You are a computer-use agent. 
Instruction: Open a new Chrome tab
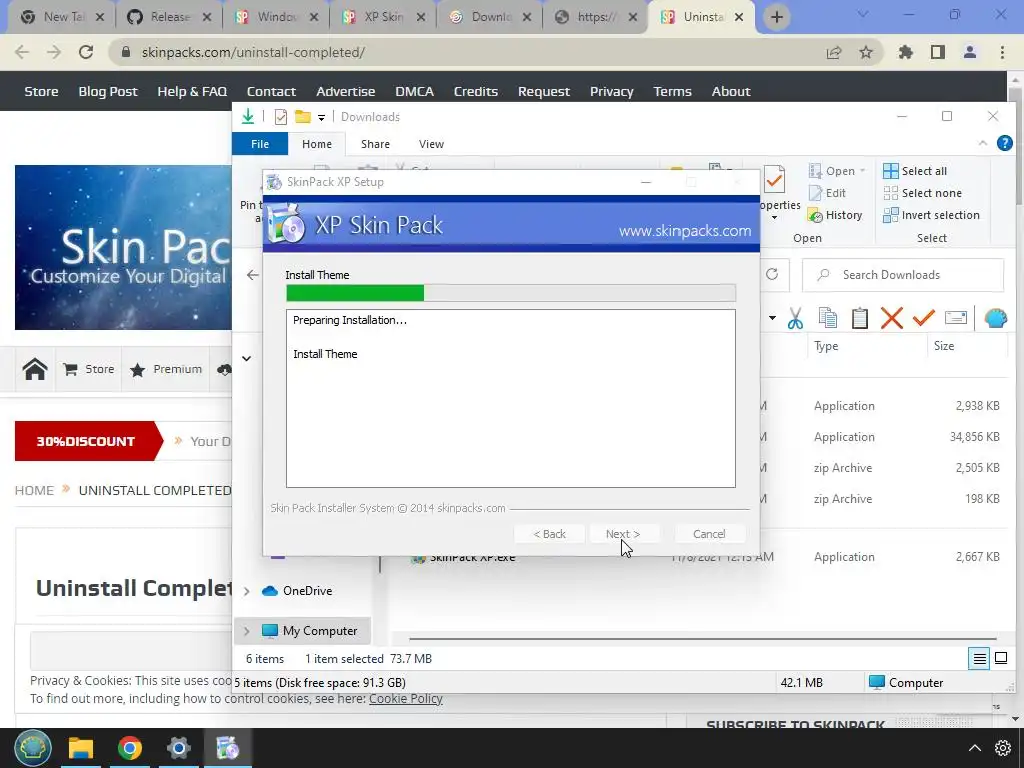tap(776, 17)
